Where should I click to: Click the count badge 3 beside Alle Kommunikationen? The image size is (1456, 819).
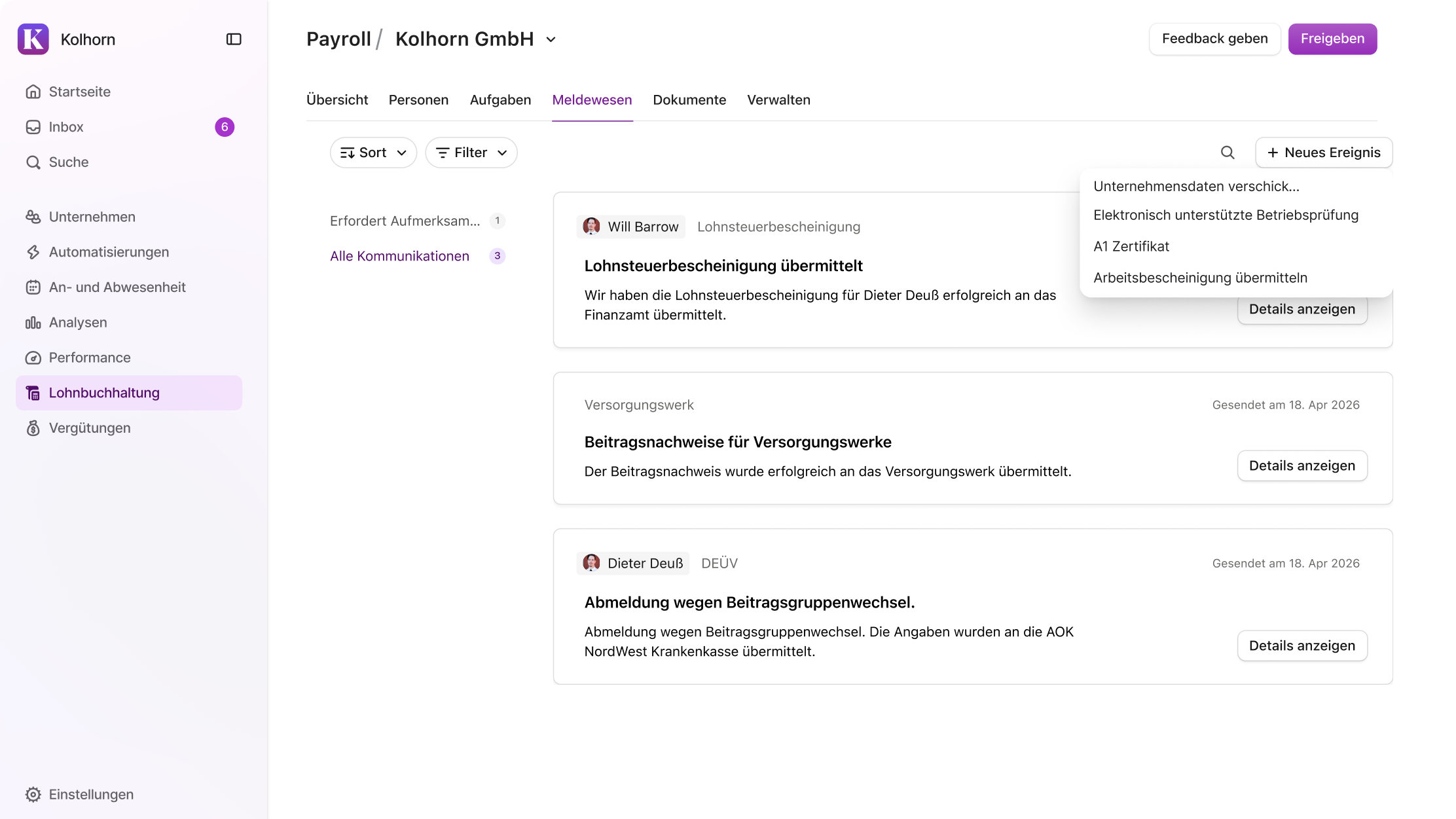click(x=498, y=256)
